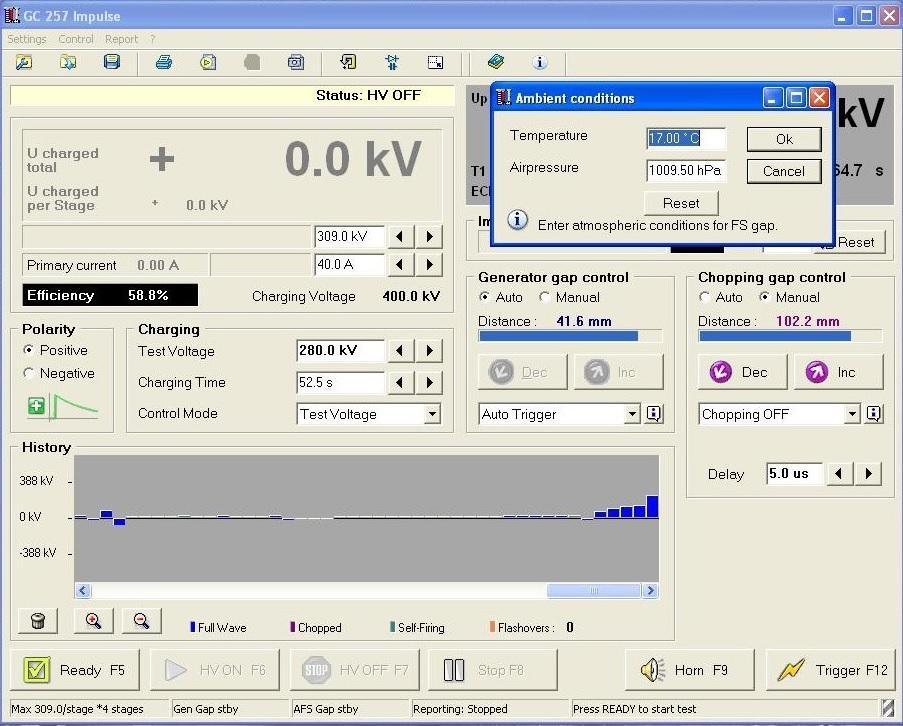
Task: Click the Temperature input field
Action: [685, 138]
